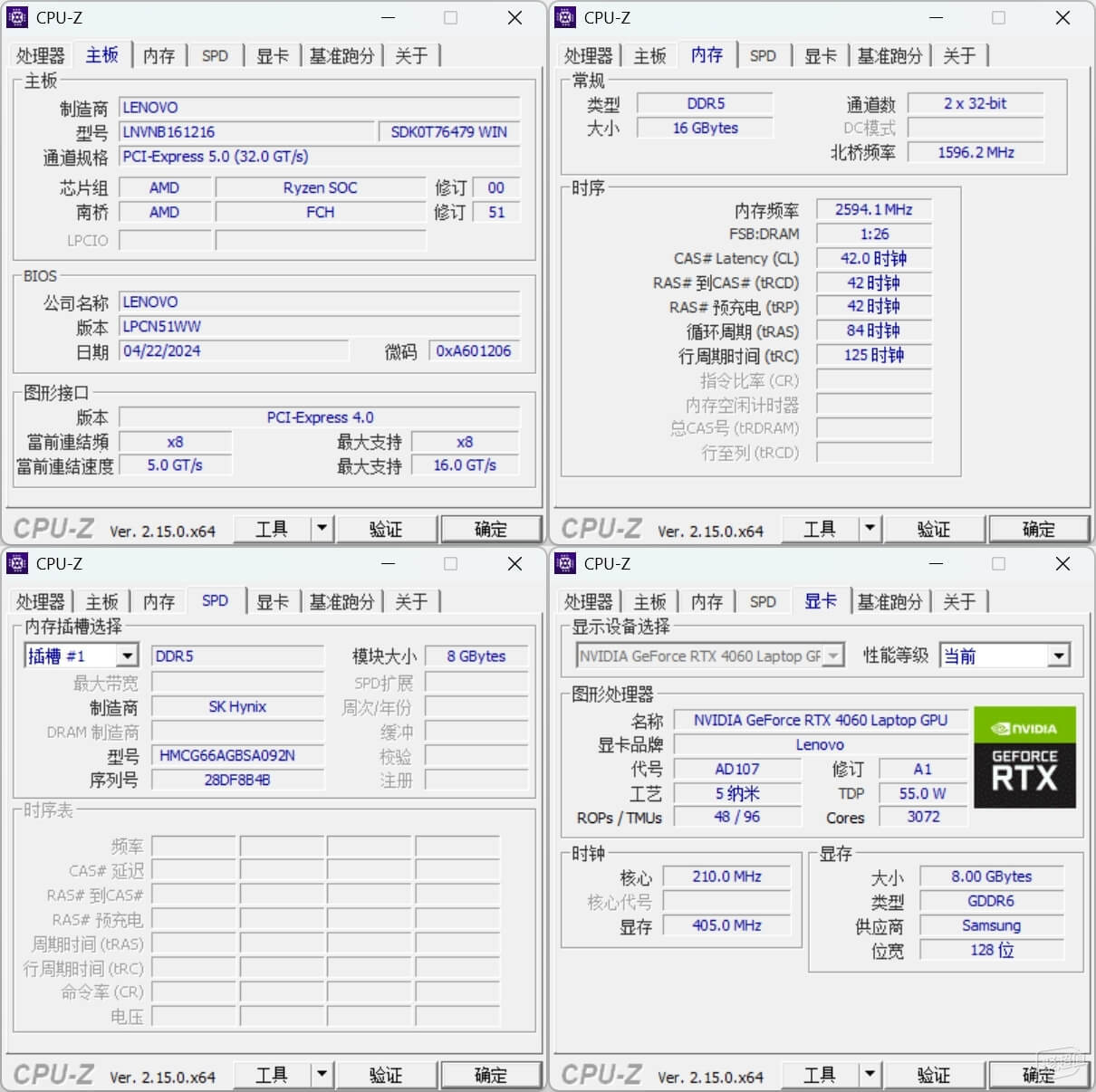1096x1092 pixels.
Task: Click 确定 button in memory window
Action: coord(1039,528)
